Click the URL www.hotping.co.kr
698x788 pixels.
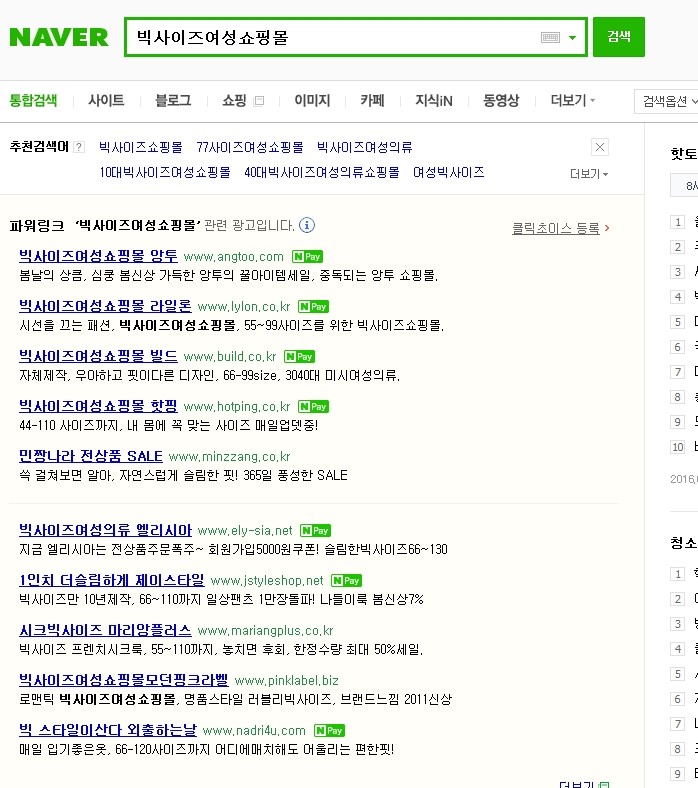point(237,407)
